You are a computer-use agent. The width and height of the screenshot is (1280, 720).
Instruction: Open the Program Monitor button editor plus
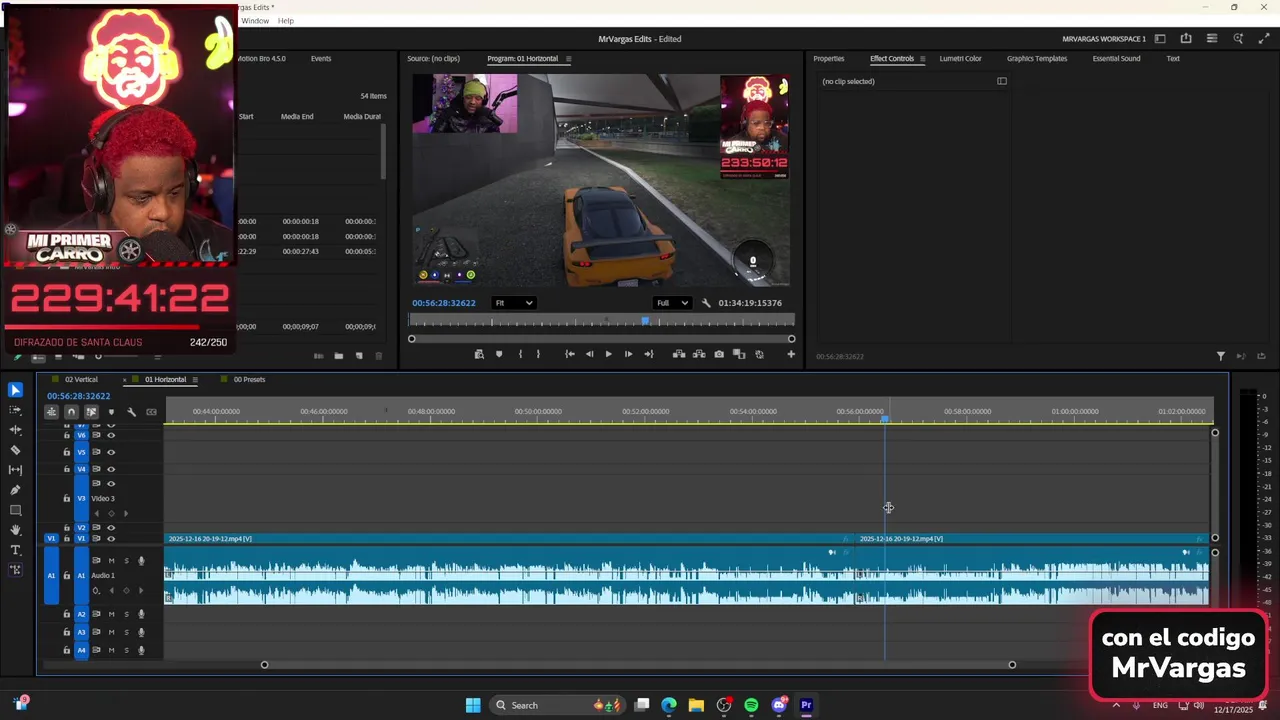pyautogui.click(x=791, y=354)
